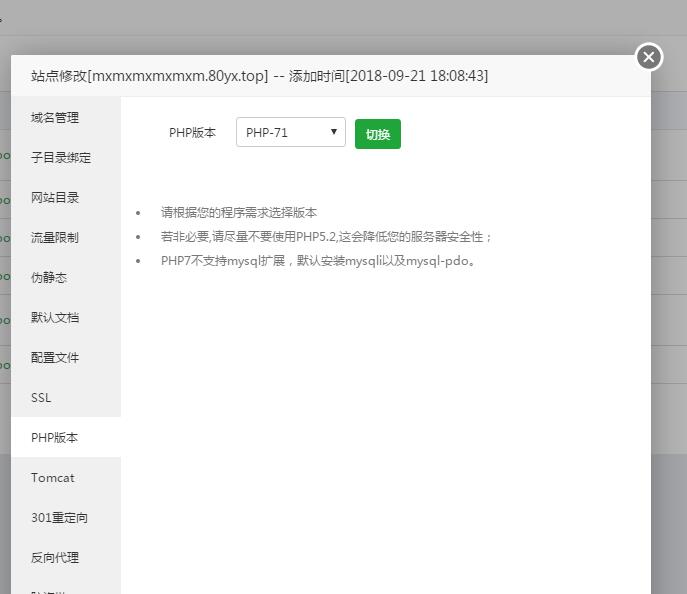Click the PHP5.2 security warning tip
The width and height of the screenshot is (687, 594).
[326, 237]
